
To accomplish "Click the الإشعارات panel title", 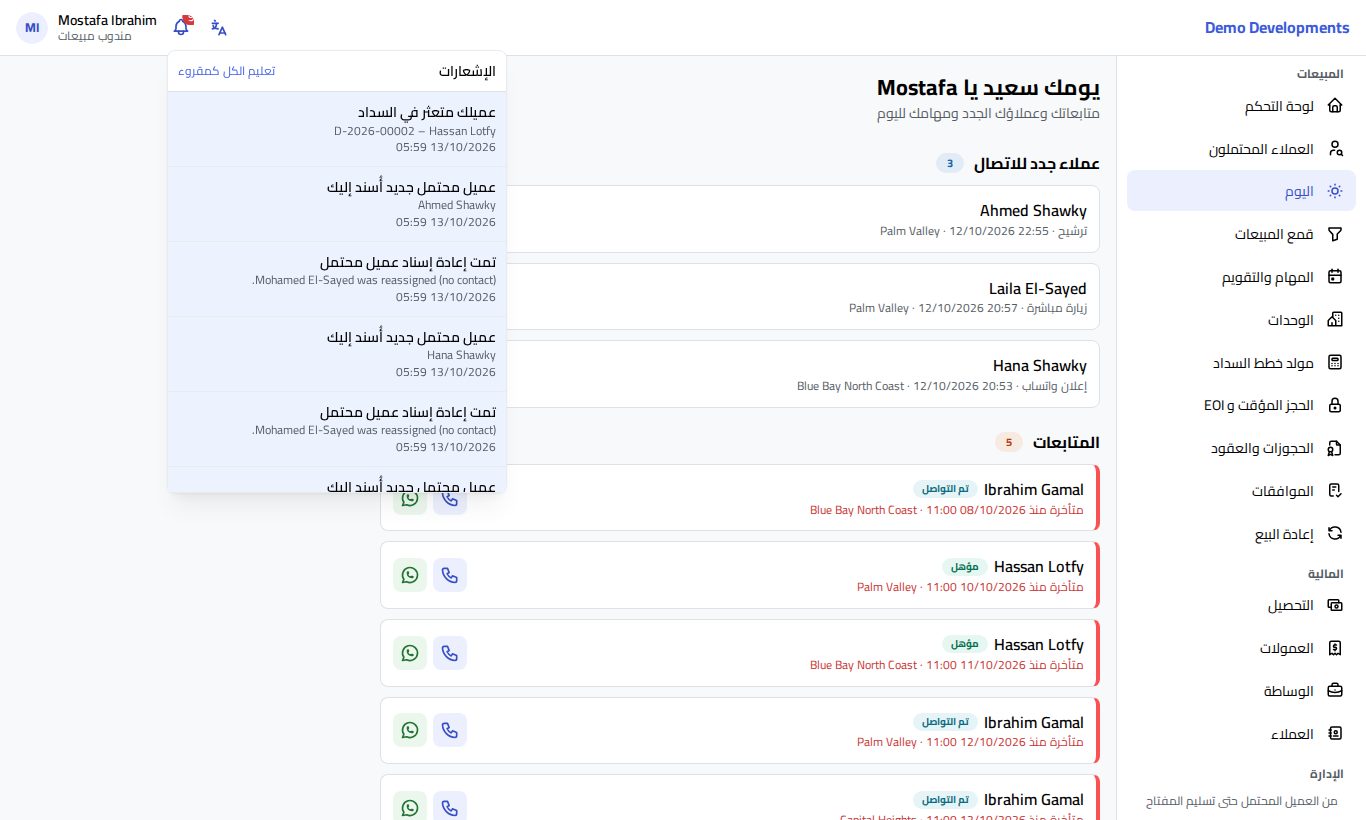I will point(467,71).
